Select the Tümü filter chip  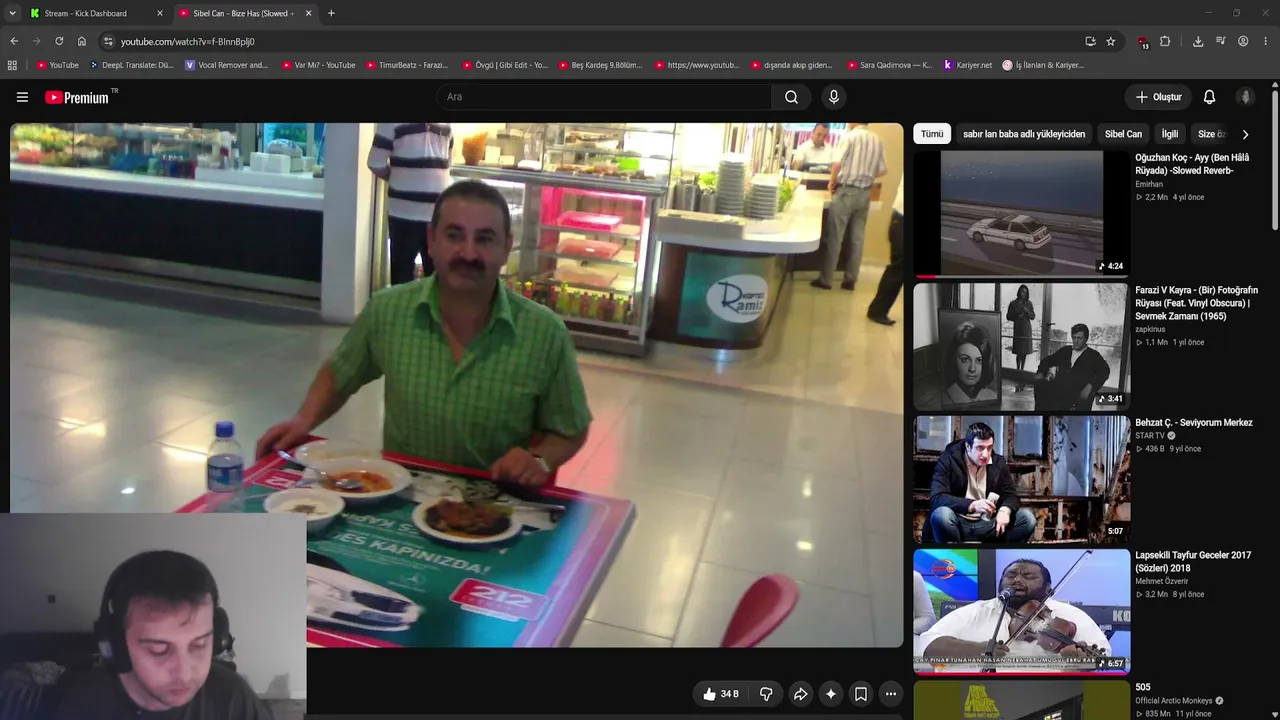pyautogui.click(x=932, y=134)
